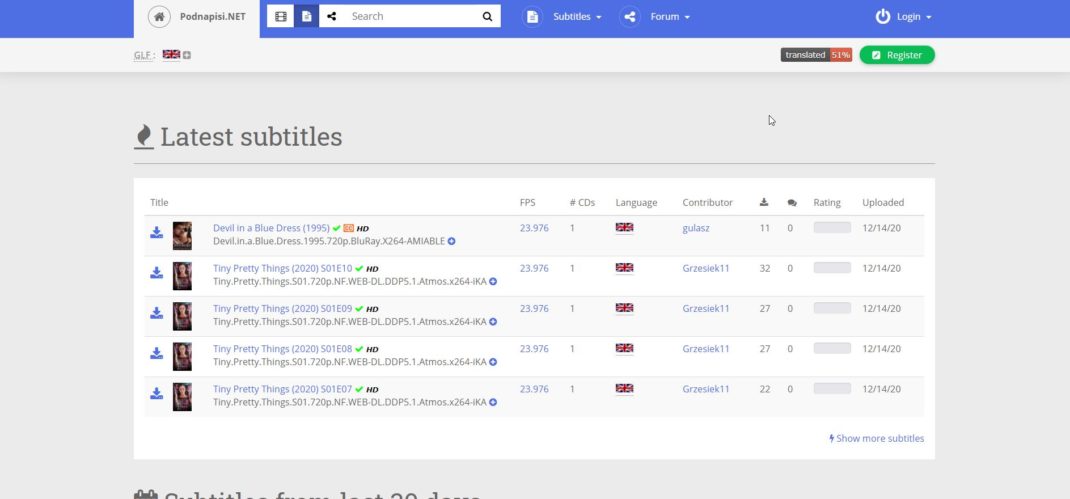Click rating bar in S01E10 row
Image resolution: width=1070 pixels, height=499 pixels.
coord(832,268)
